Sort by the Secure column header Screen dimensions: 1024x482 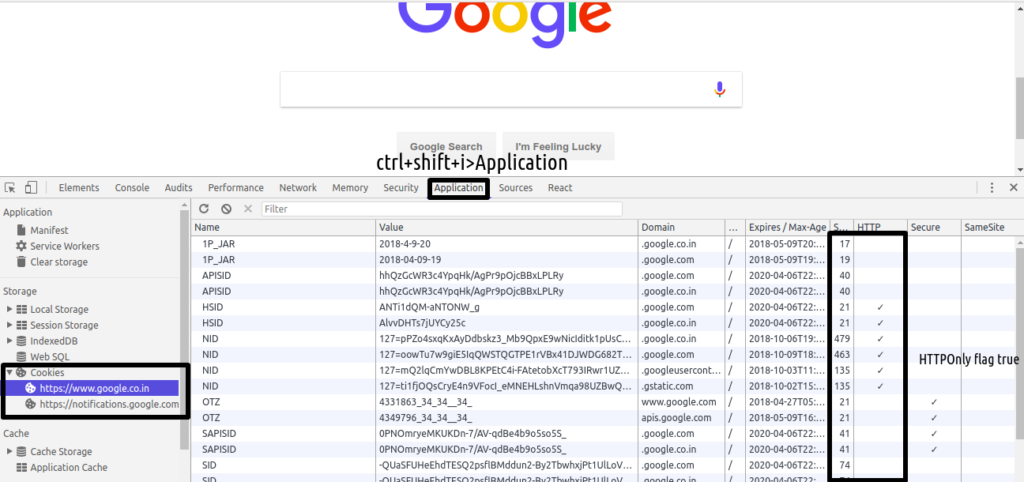click(x=934, y=227)
